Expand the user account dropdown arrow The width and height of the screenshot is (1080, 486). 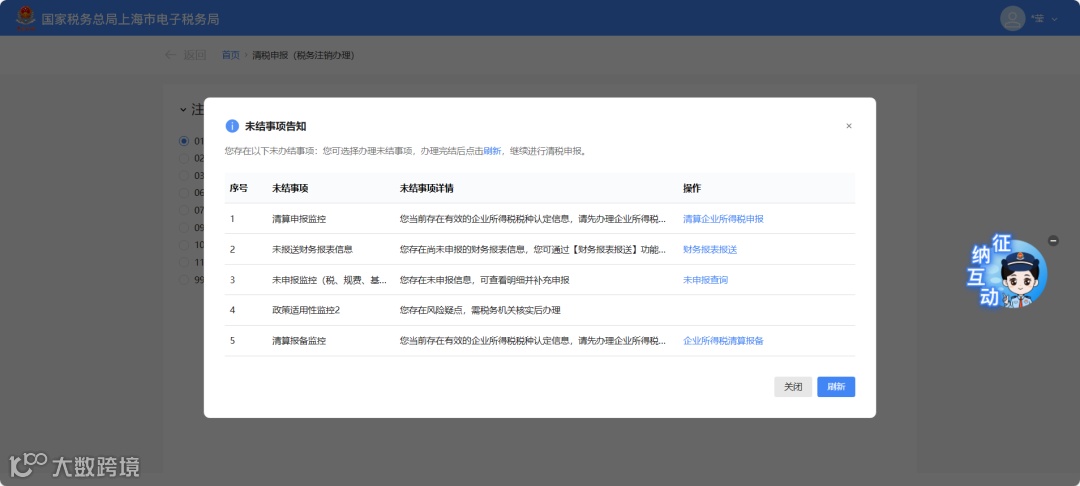(x=1054, y=19)
